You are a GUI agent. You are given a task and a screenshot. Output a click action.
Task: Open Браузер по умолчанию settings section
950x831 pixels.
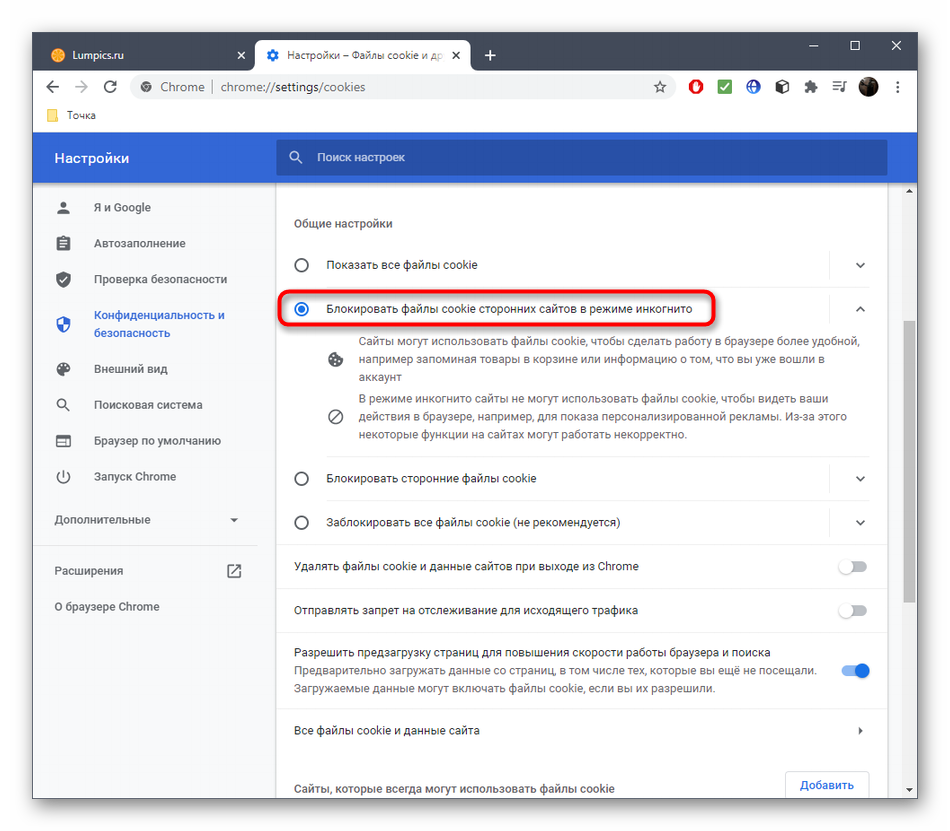tap(158, 441)
